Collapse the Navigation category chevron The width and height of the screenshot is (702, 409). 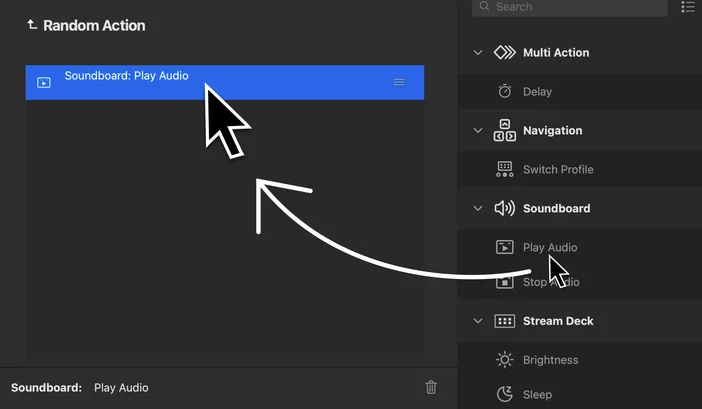point(478,131)
